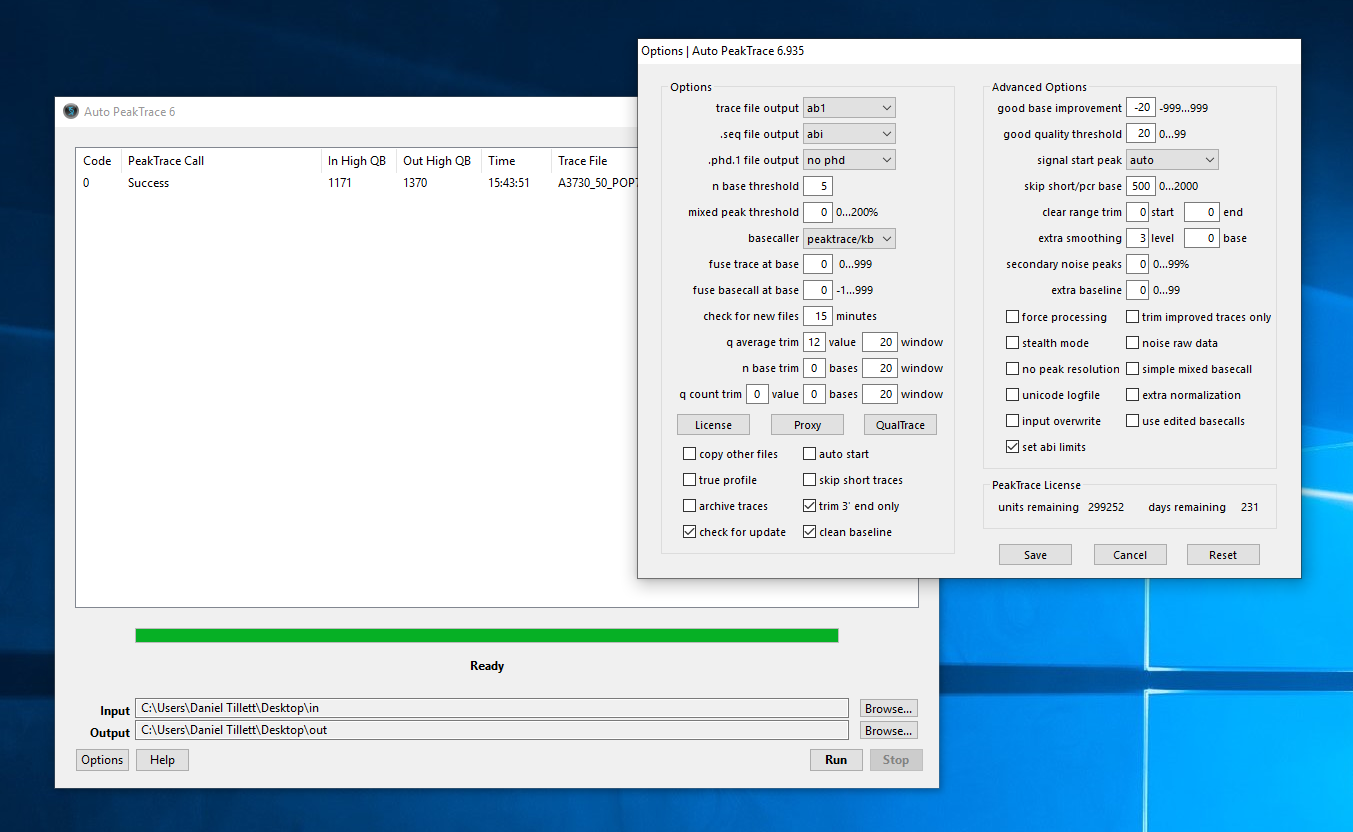Click the green progress bar
The width and height of the screenshot is (1353, 832).
point(487,636)
